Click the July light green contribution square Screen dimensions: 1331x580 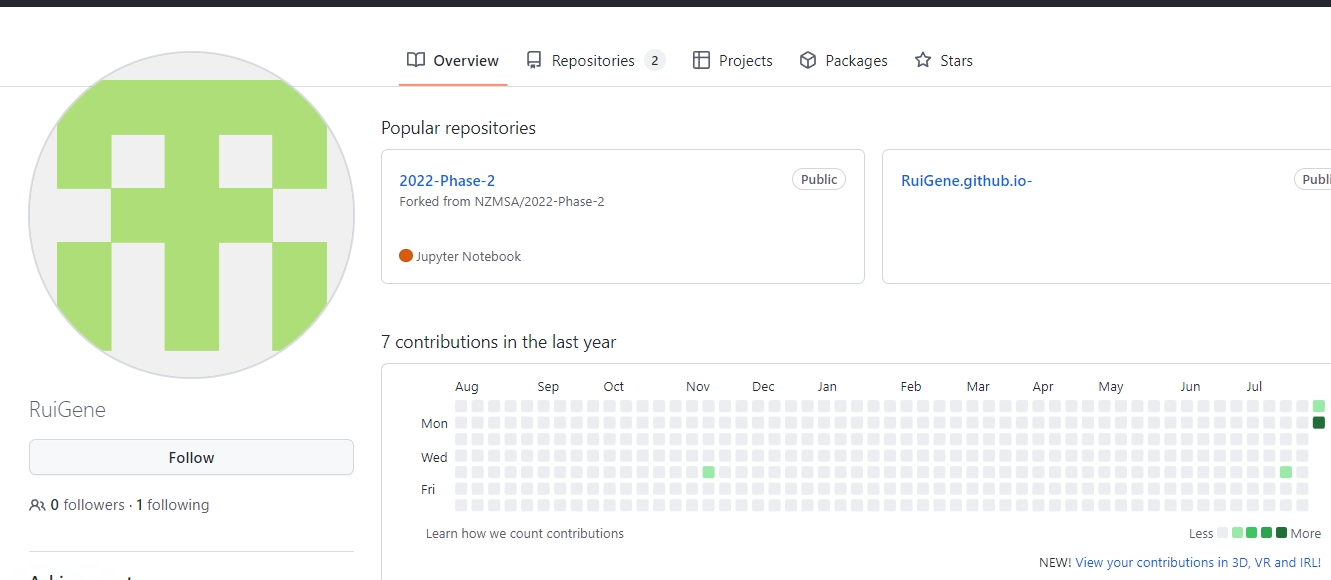point(1286,472)
